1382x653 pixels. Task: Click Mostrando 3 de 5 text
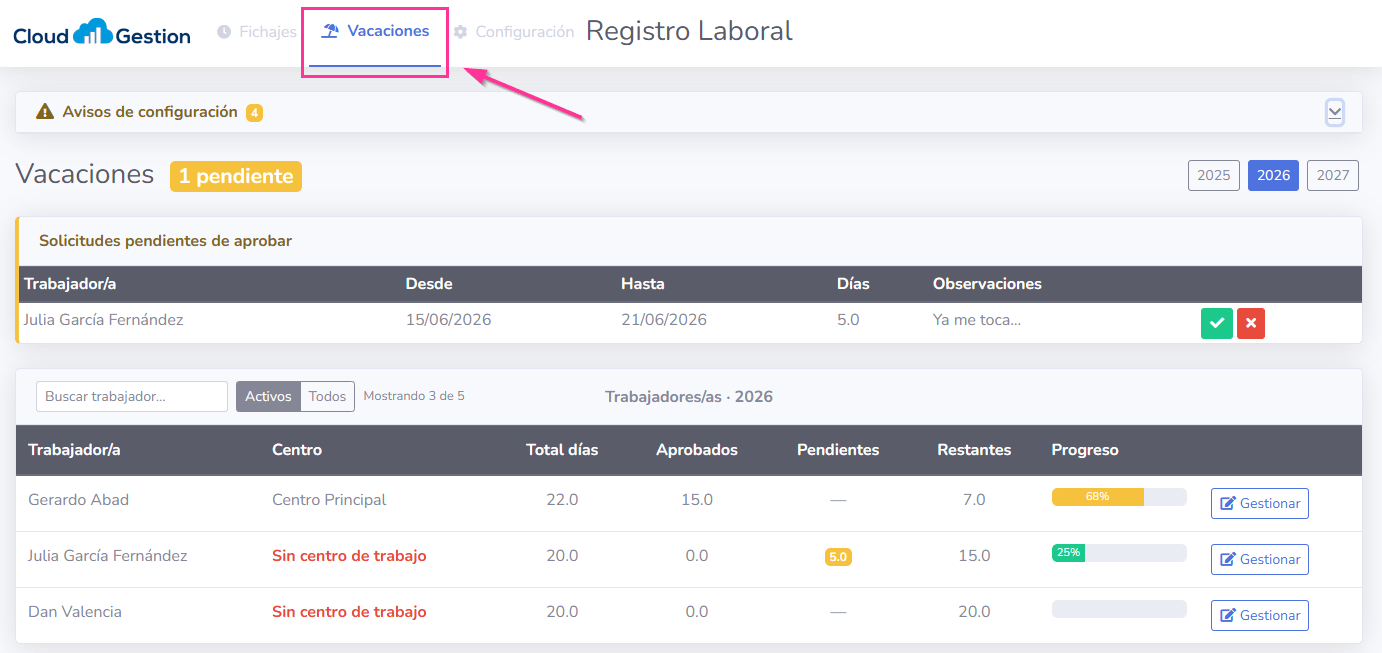click(414, 396)
